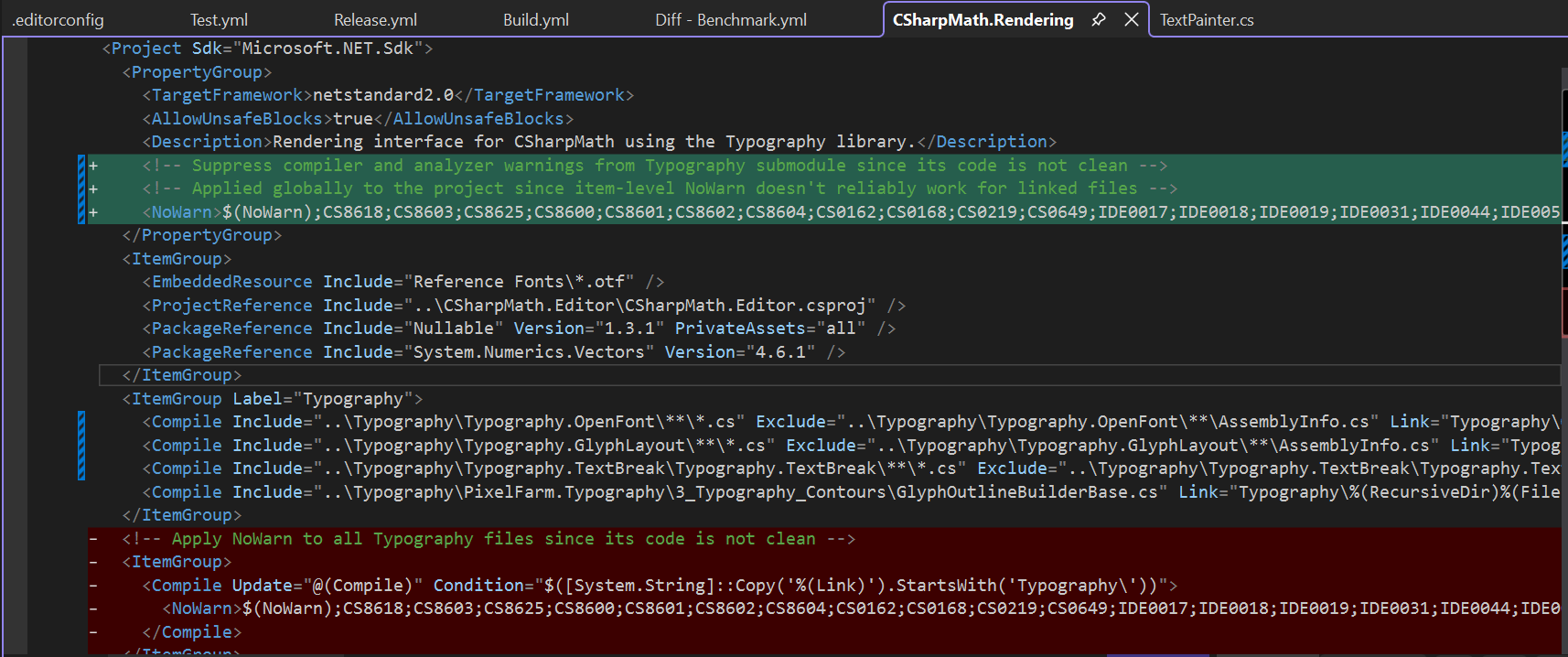Click the PackageReference Include="Nullable" text
1568x657 pixels.
[323, 328]
